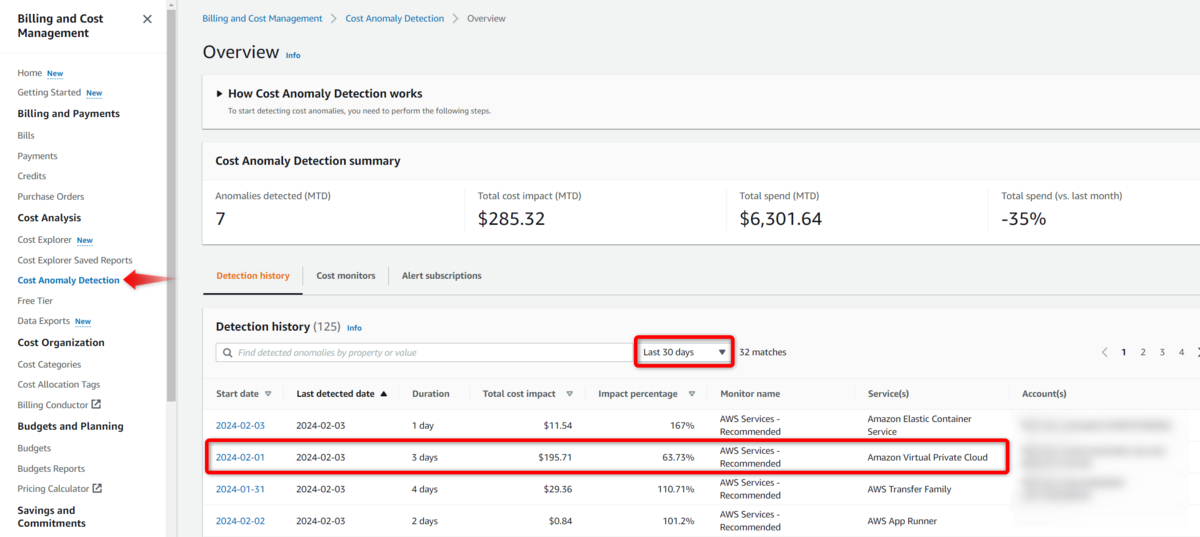The image size is (1200, 537).
Task: Click Amazon Elastic Container Service cell
Action: click(919, 426)
